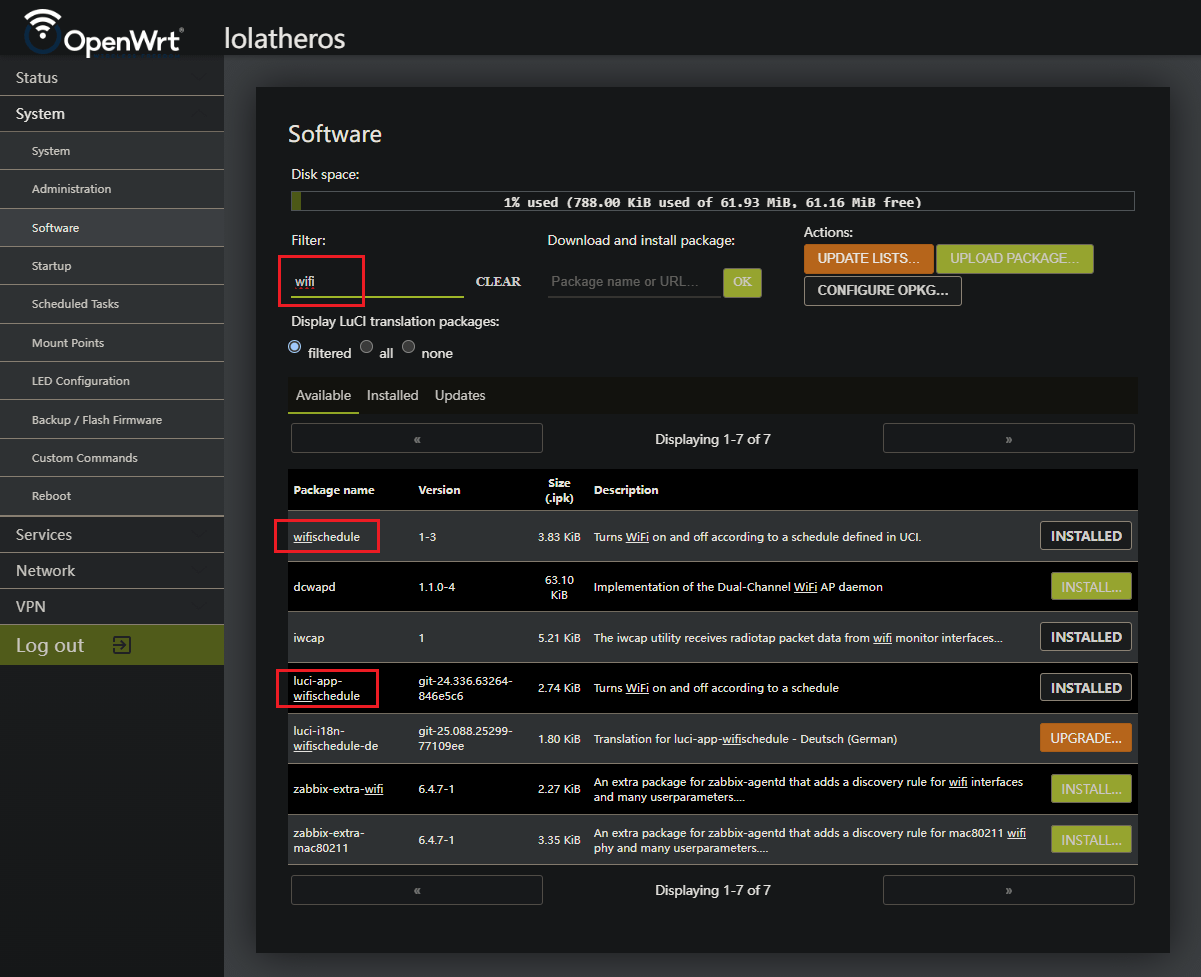Collapse the System menu section
This screenshot has width=1201, height=977.
tap(112, 114)
